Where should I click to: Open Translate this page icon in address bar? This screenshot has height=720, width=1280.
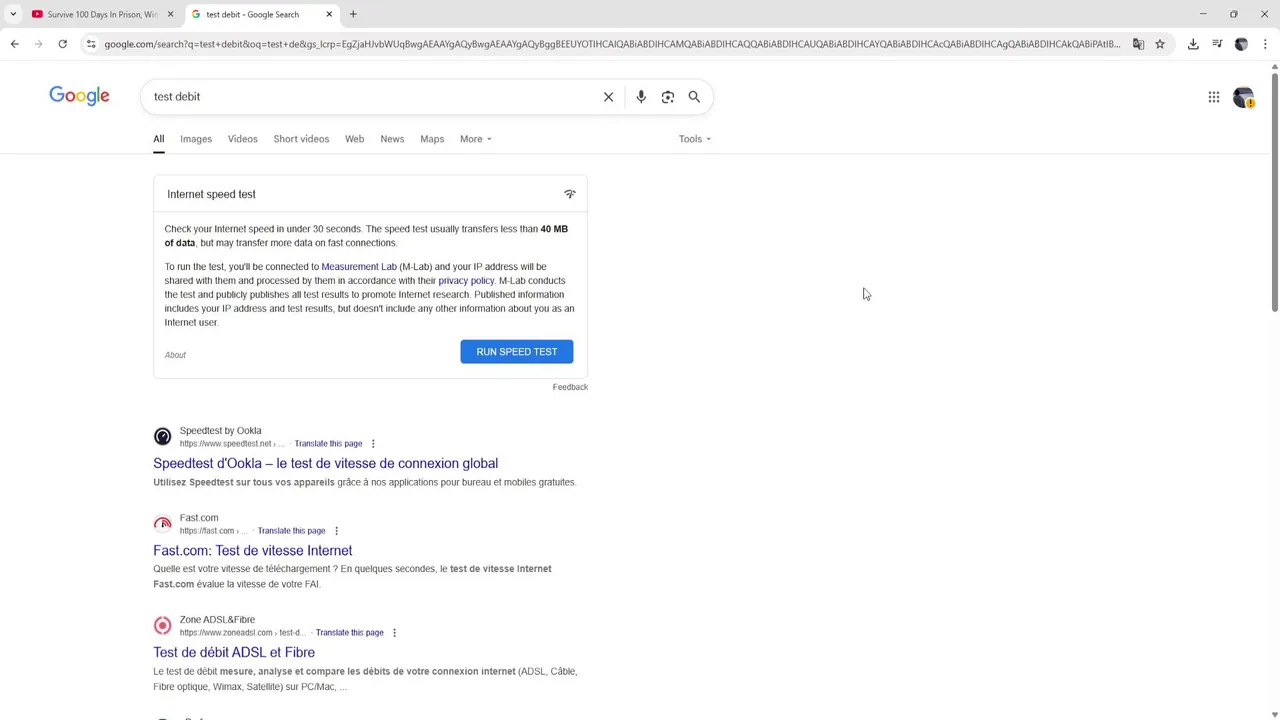point(1138,44)
